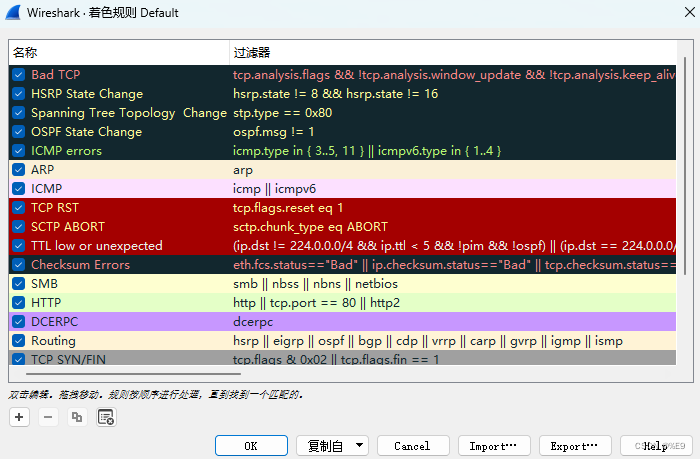The image size is (700, 459).
Task: Click the filter 'dcerpc'
Action: 253,322
